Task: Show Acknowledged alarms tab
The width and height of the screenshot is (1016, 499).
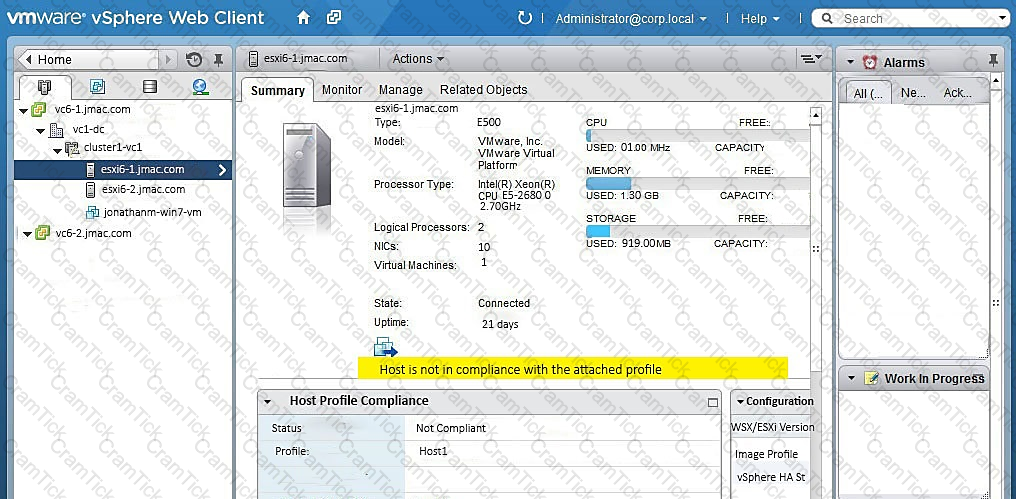Action: (958, 93)
